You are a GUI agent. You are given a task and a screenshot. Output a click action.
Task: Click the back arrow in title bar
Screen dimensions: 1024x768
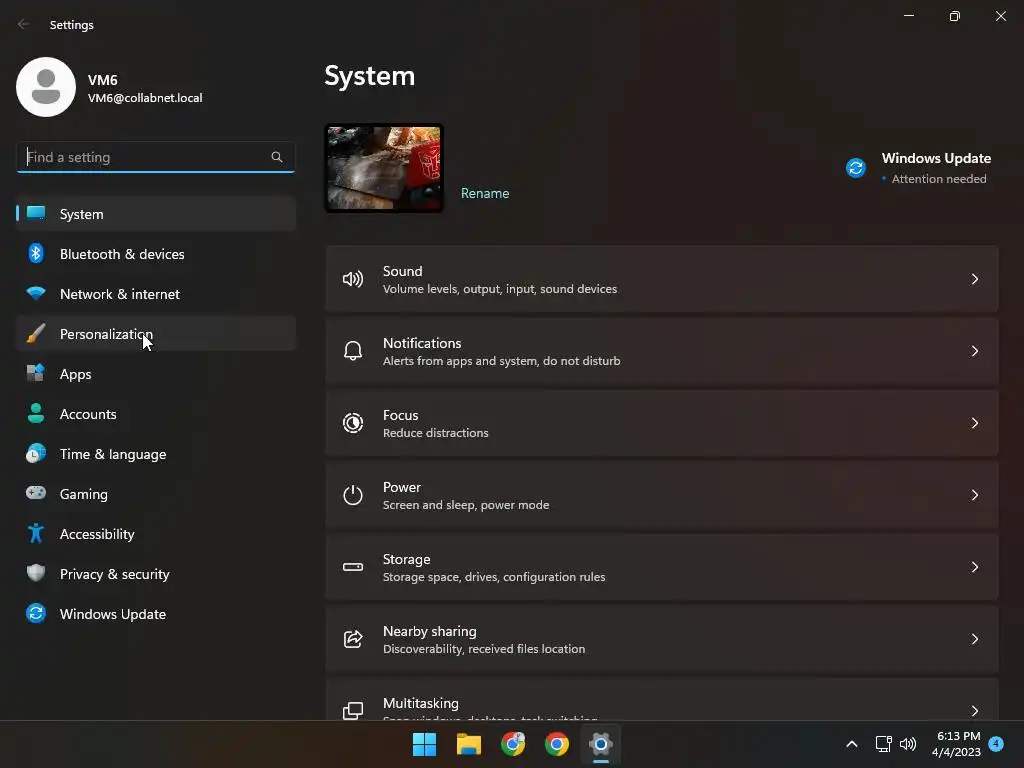tap(24, 24)
